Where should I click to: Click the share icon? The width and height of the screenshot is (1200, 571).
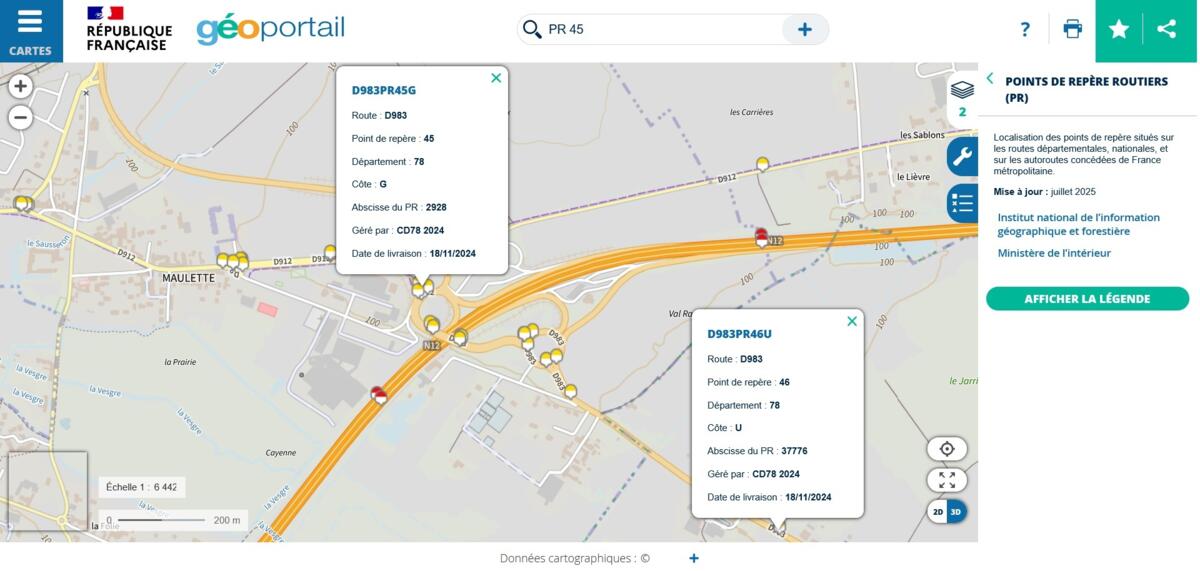[1166, 30]
